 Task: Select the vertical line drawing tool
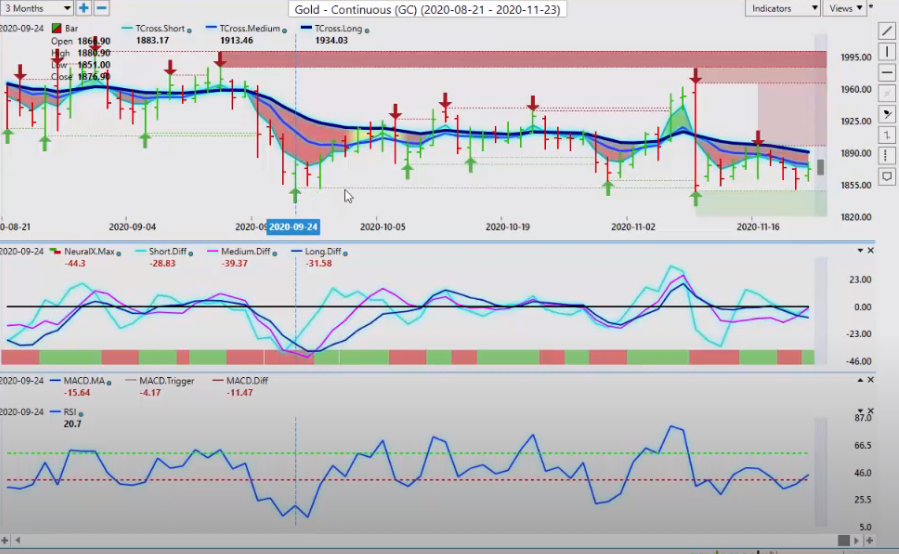coord(887,52)
